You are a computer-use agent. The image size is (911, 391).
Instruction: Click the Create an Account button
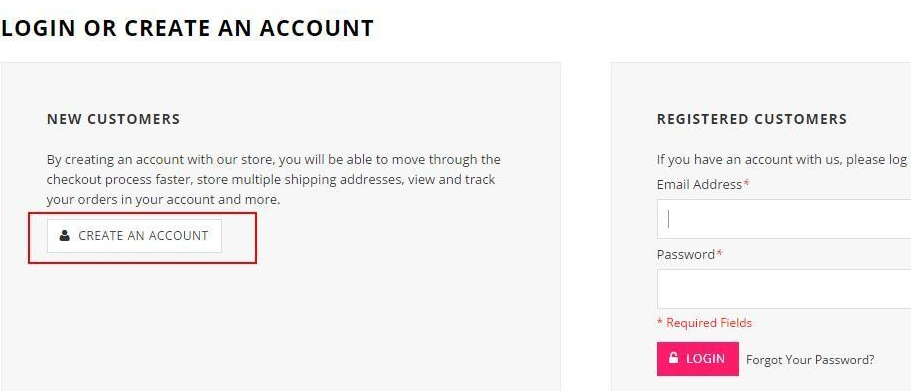pyautogui.click(x=134, y=236)
